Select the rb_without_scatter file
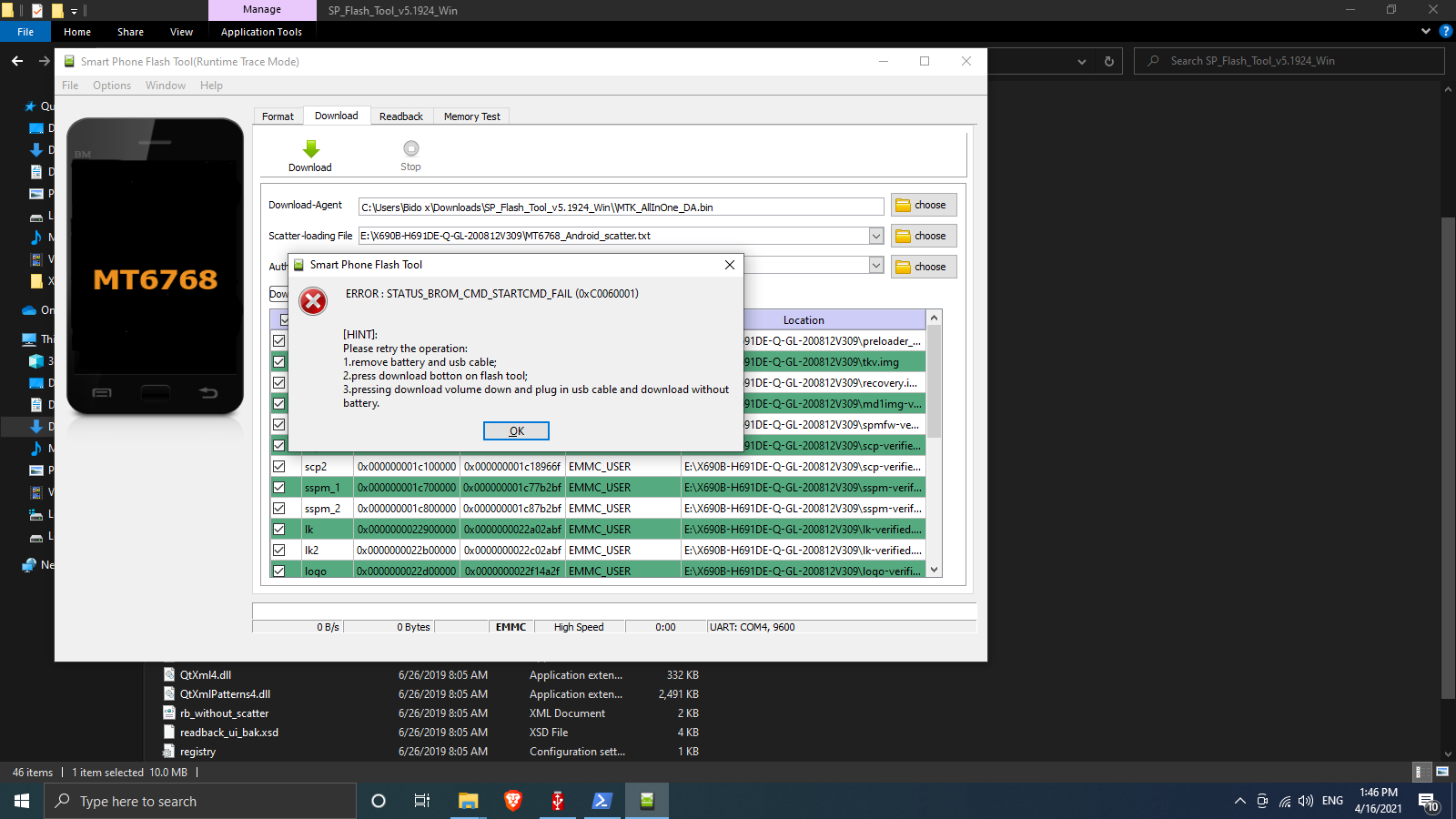The width and height of the screenshot is (1456, 819). pyautogui.click(x=224, y=713)
